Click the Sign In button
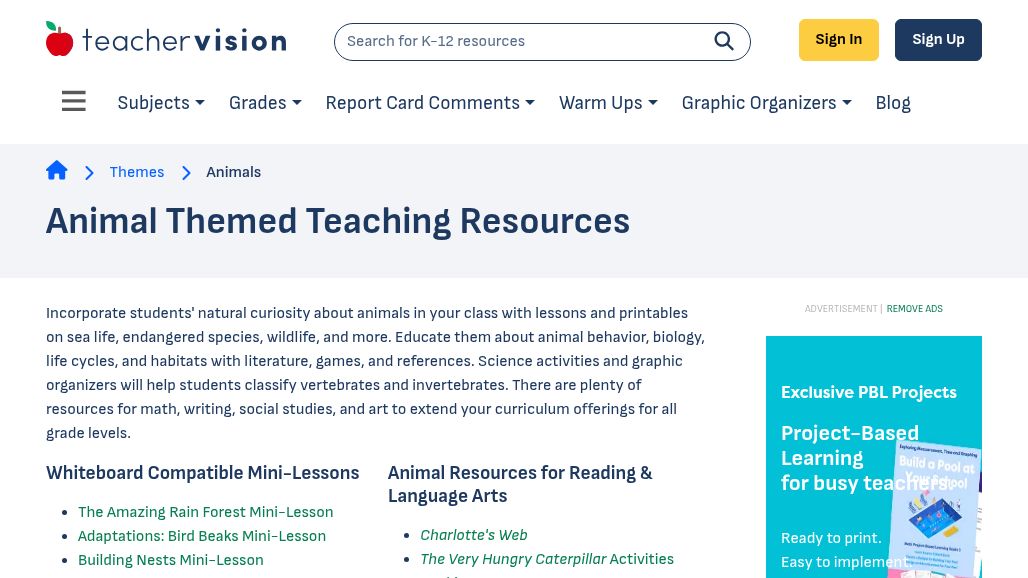This screenshot has width=1028, height=578. point(838,39)
